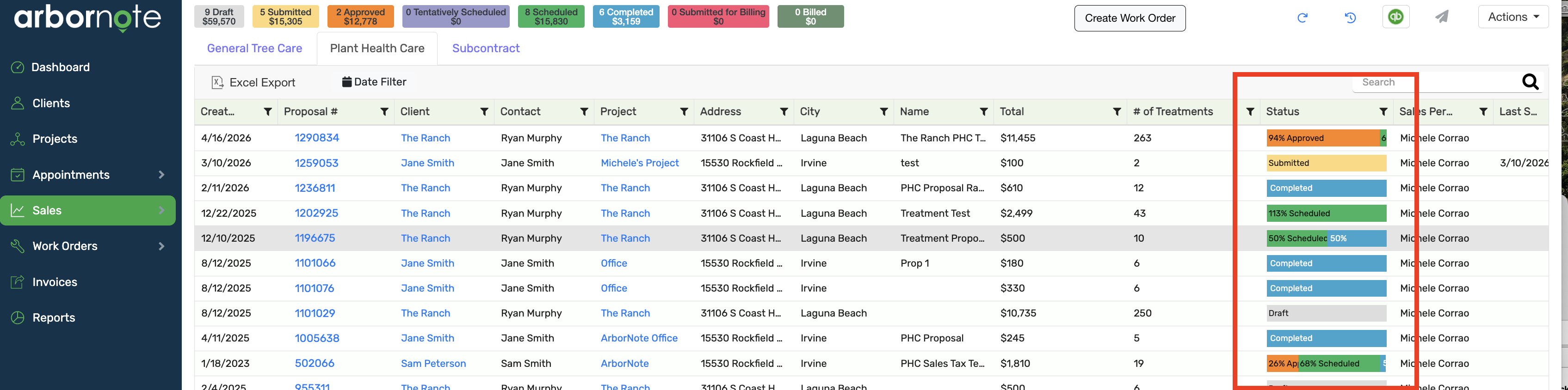Filter the Proposal # column
1568x390 pixels.
pyautogui.click(x=385, y=111)
